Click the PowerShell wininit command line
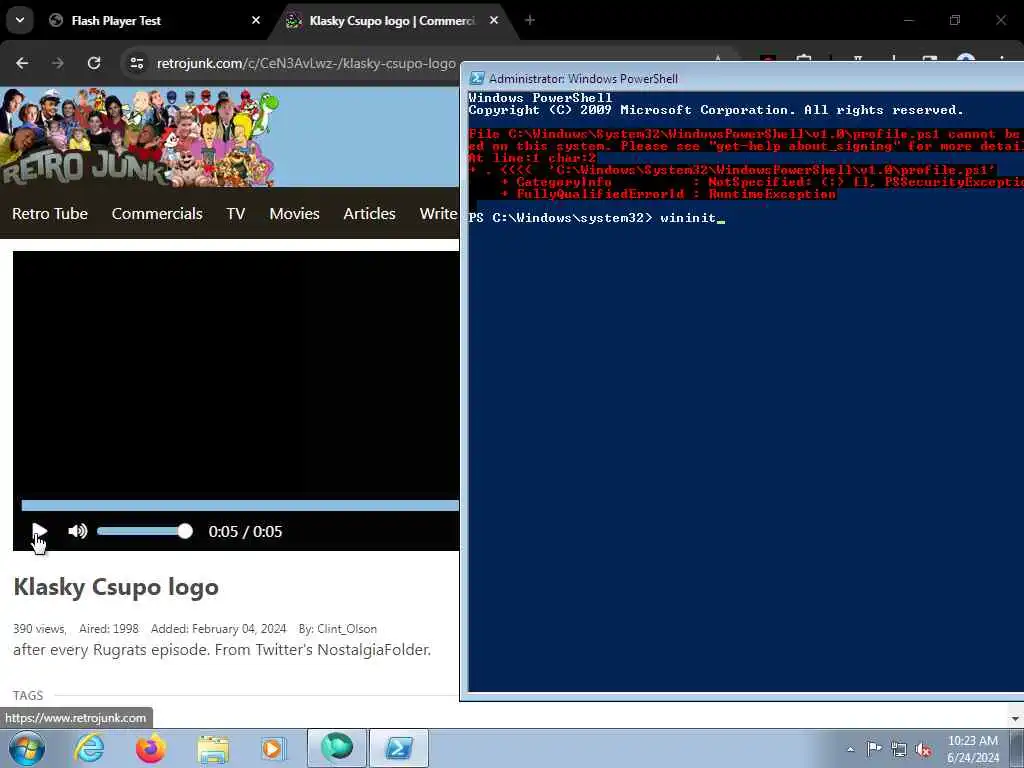The image size is (1024, 768). tap(597, 218)
